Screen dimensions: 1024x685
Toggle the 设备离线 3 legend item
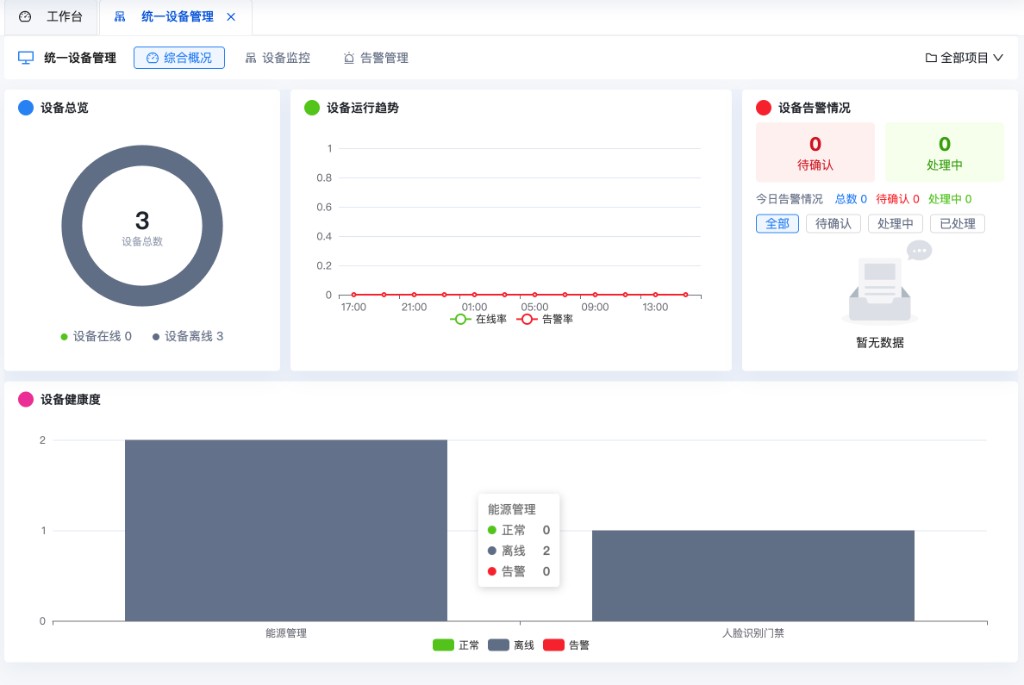tap(188, 336)
